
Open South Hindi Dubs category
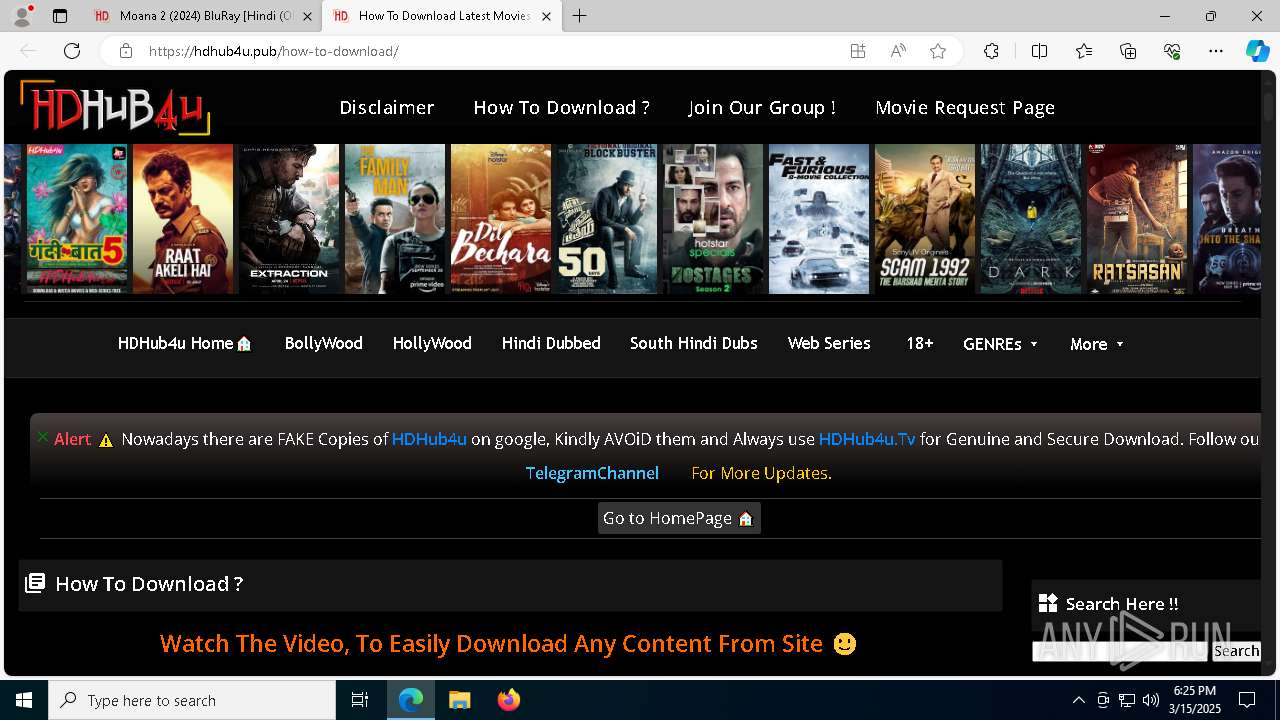693,343
